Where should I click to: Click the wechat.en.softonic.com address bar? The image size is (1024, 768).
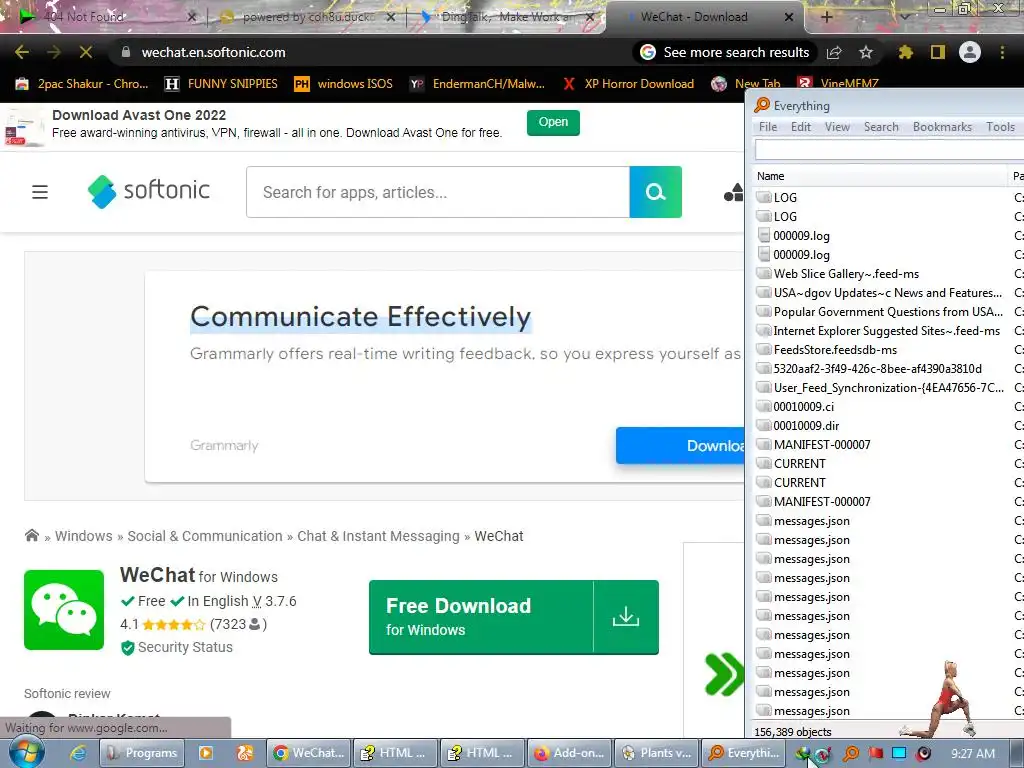click(x=213, y=52)
